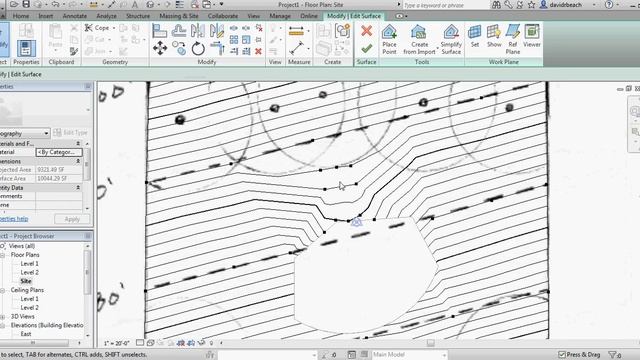Select the Array tool

point(234,40)
